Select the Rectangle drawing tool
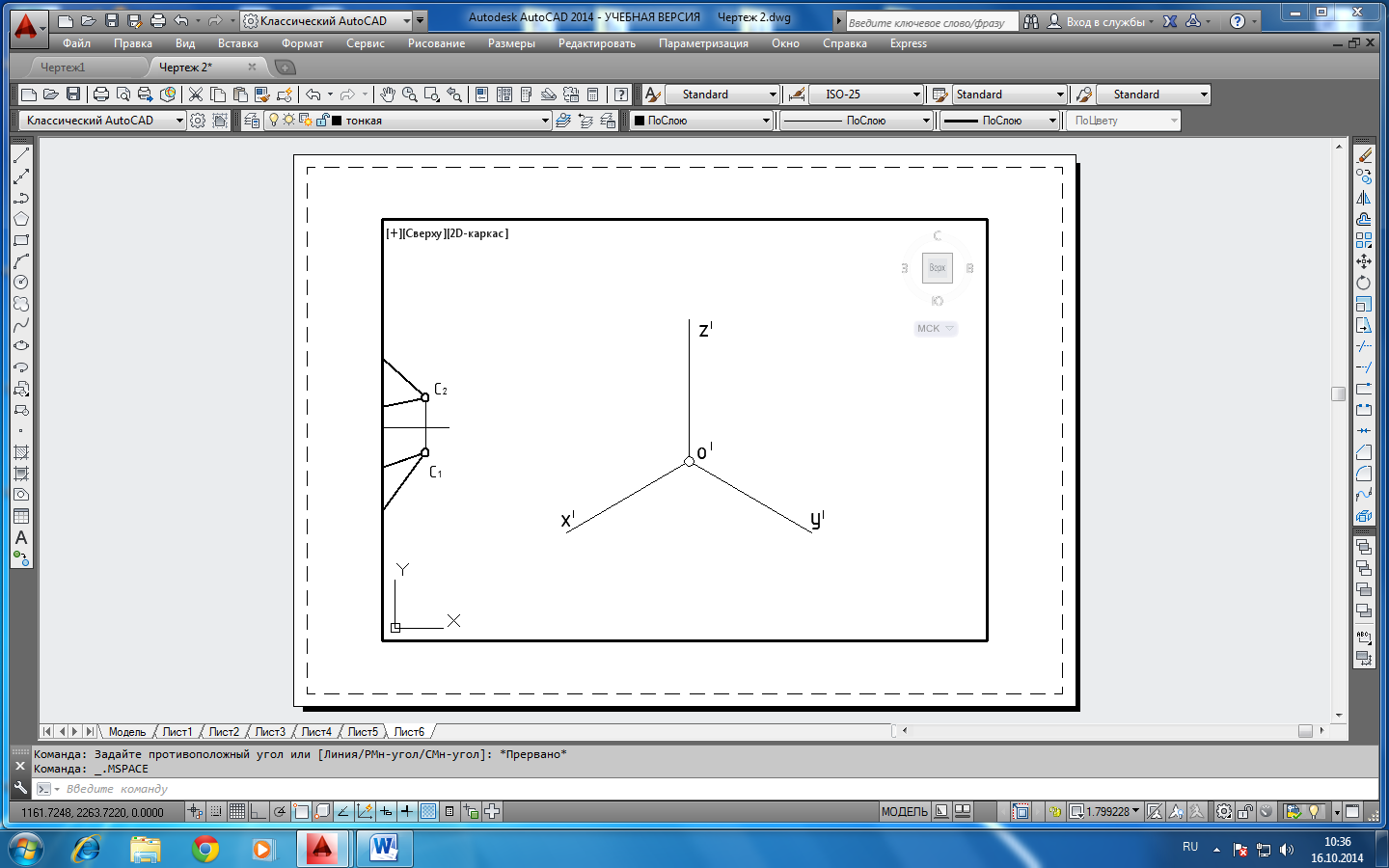 click(x=21, y=240)
